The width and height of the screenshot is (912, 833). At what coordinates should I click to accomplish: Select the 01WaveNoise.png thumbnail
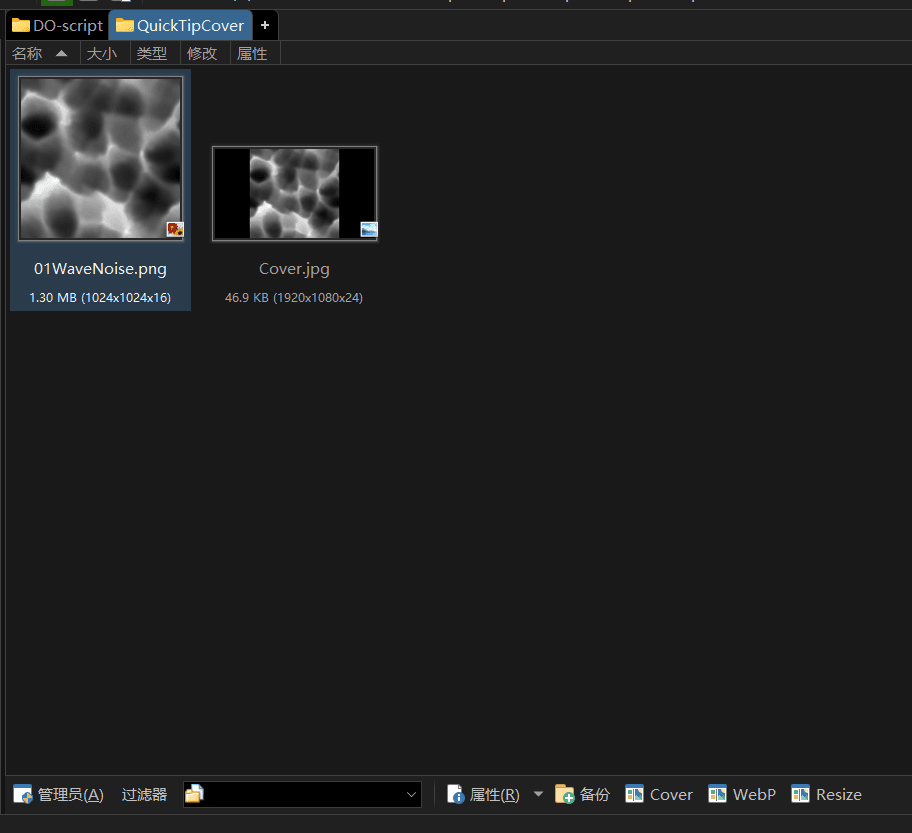point(100,159)
